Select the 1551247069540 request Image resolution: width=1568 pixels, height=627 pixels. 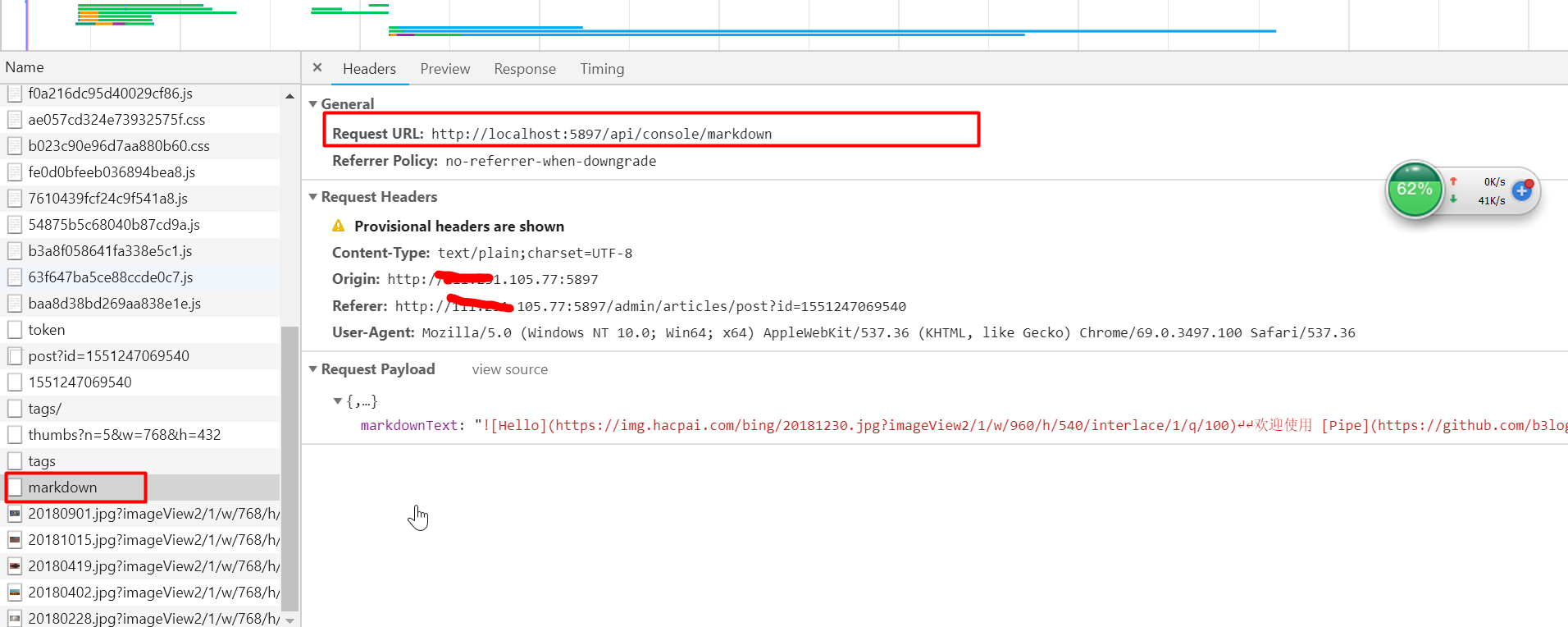[x=139, y=382]
